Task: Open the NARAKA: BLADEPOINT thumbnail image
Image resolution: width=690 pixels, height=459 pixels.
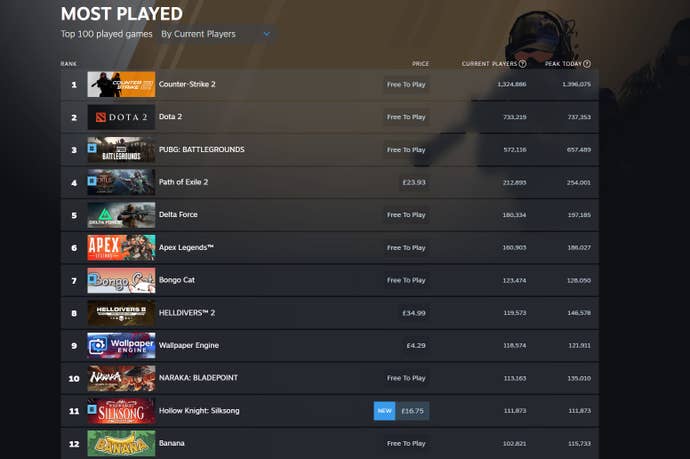Action: point(121,378)
